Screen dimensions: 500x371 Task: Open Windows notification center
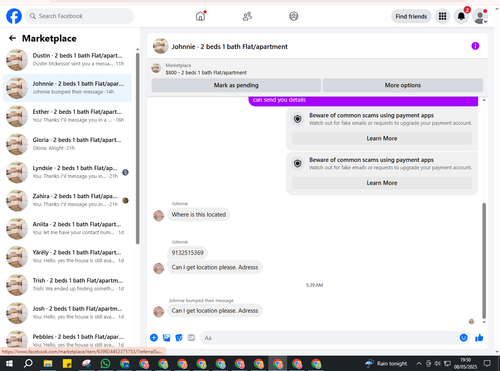487,363
